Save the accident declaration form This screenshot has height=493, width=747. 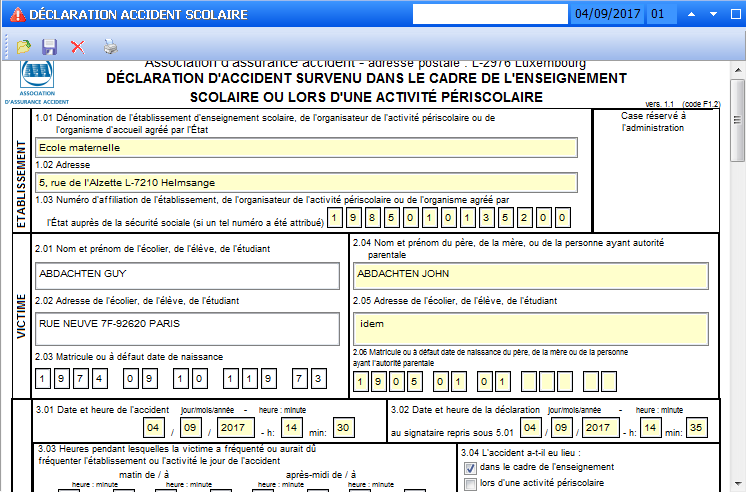49,46
